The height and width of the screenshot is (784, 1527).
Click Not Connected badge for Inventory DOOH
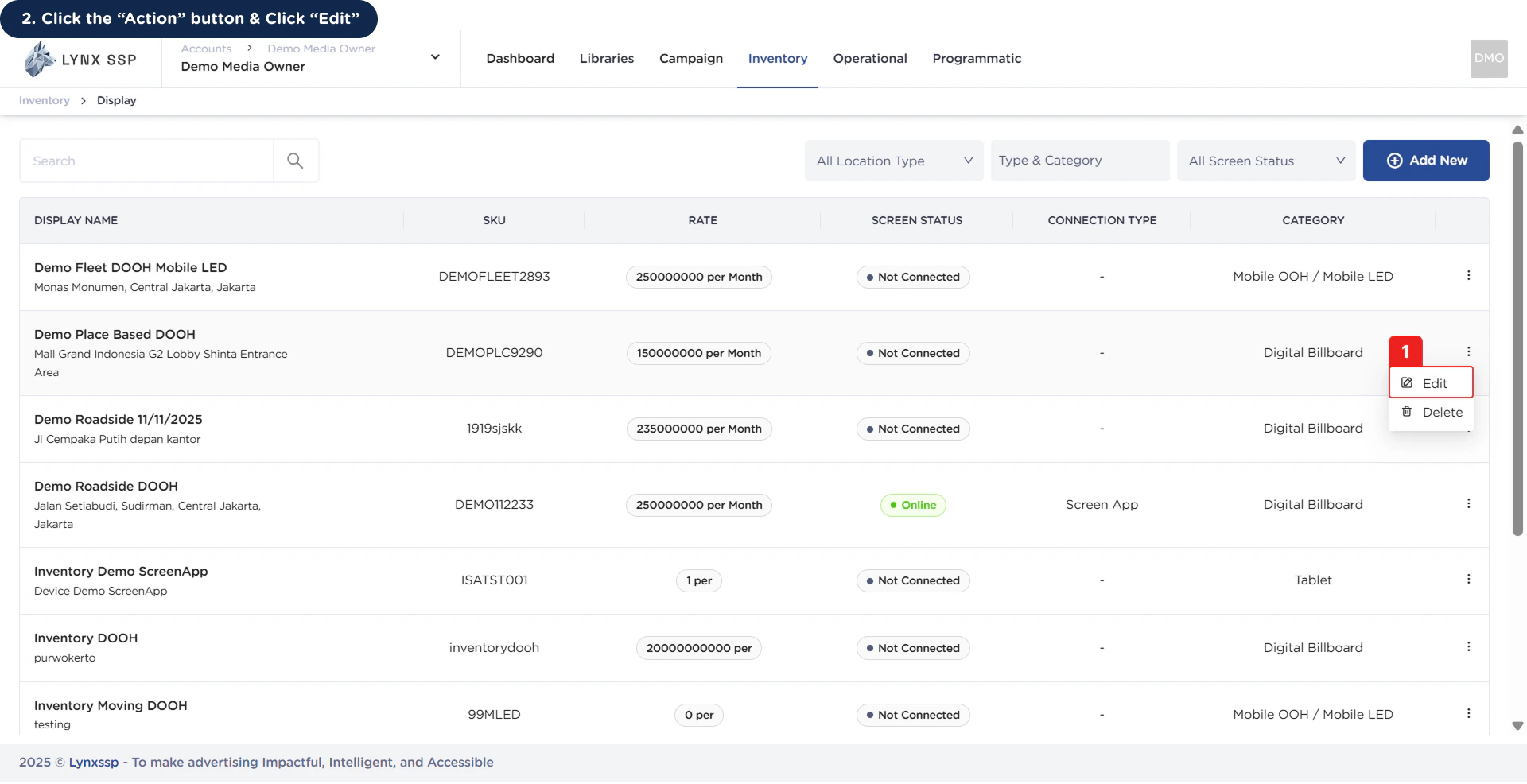point(913,648)
